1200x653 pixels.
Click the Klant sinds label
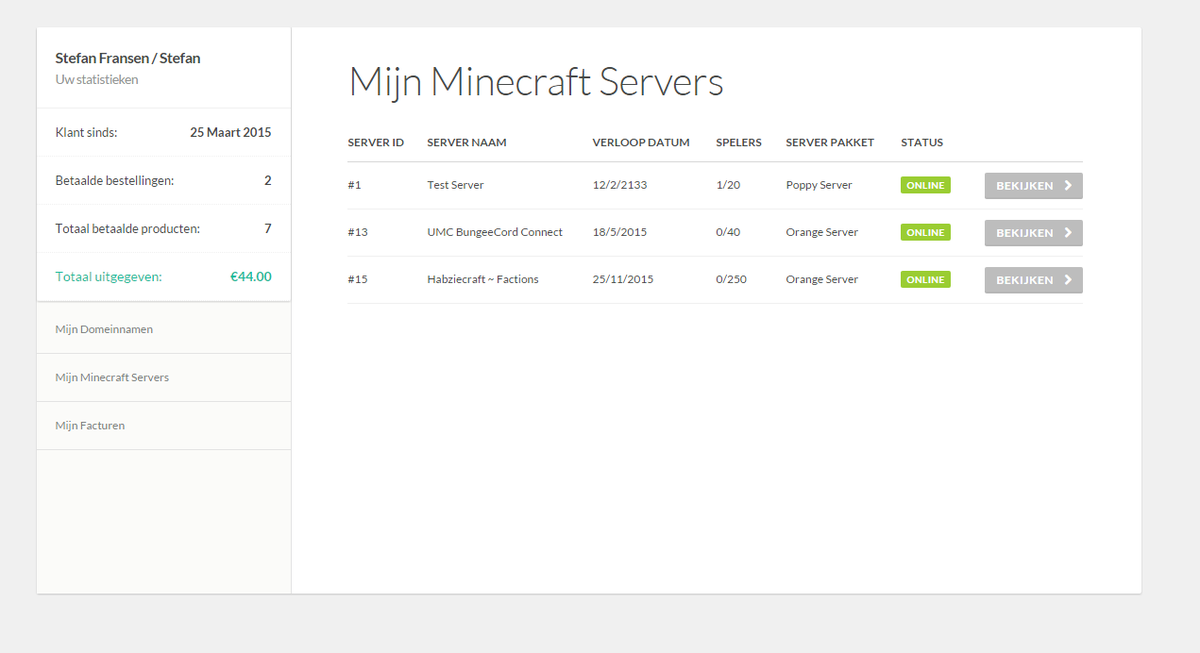[87, 132]
